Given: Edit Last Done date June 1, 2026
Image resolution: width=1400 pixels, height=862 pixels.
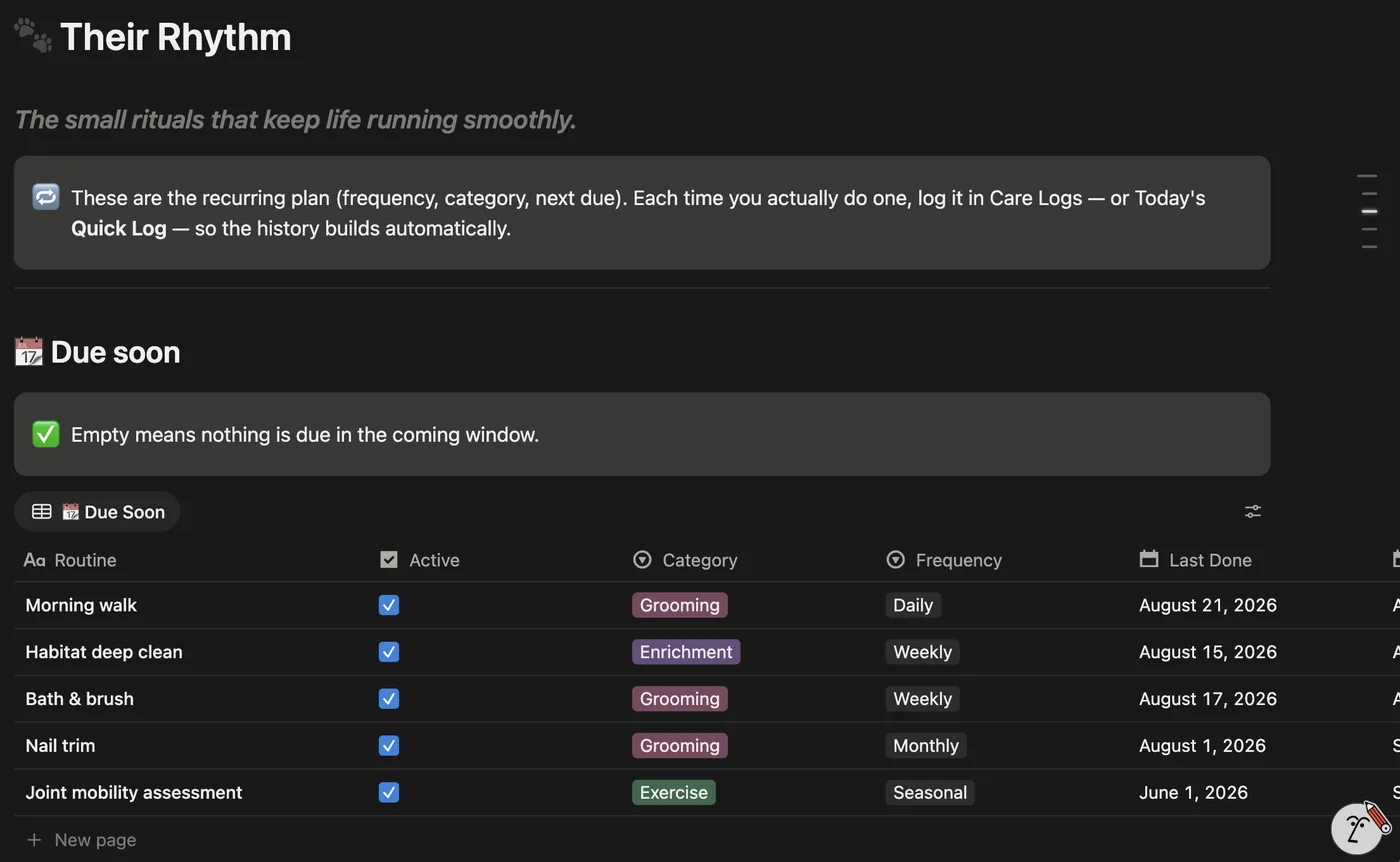Looking at the screenshot, I should coord(1193,793).
